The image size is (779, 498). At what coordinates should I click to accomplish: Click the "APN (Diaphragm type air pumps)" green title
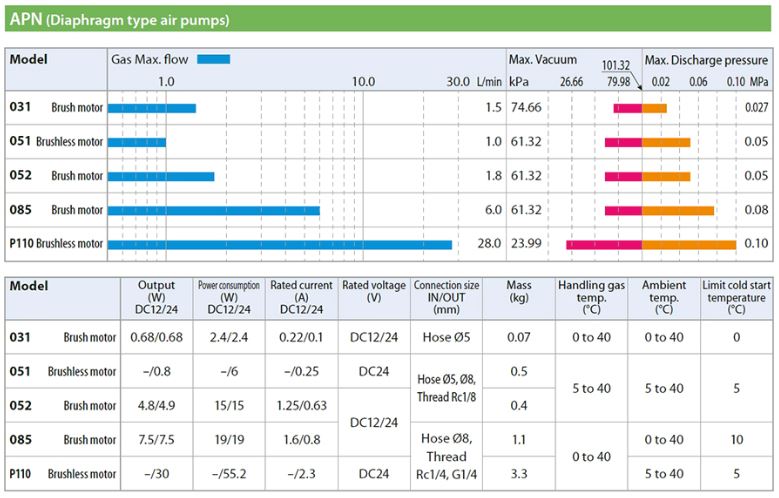pyautogui.click(x=119, y=20)
